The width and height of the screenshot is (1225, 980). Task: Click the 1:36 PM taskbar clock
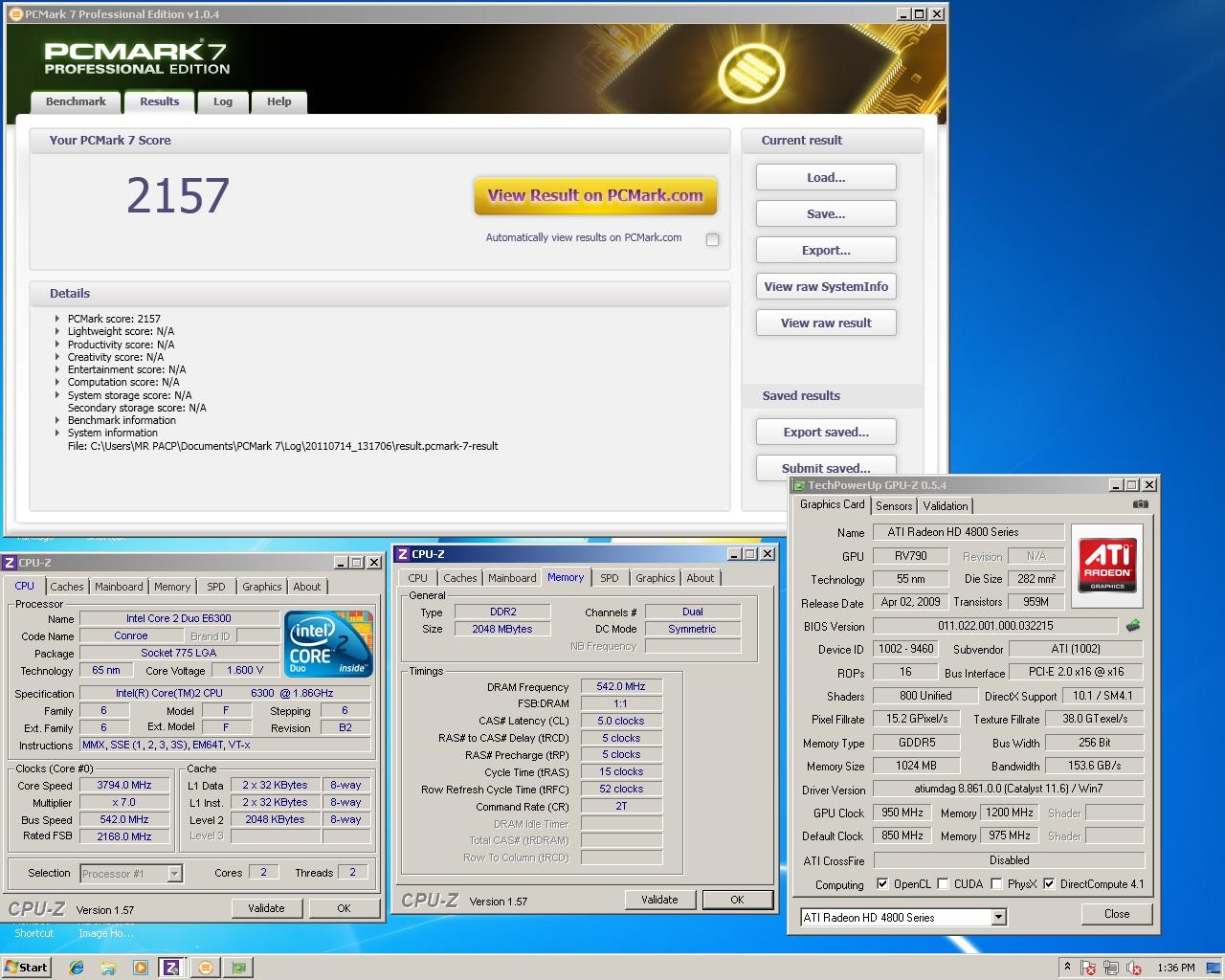pos(1175,968)
